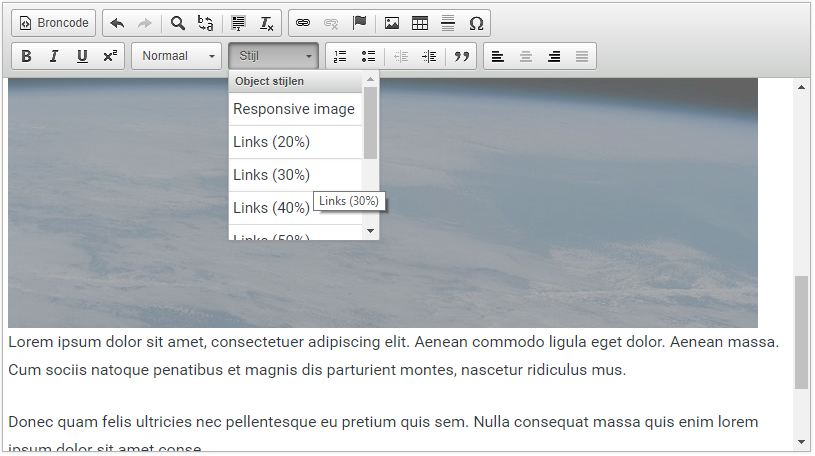Select all content with toolbar icon
The height and width of the screenshot is (456, 815).
tap(239, 23)
